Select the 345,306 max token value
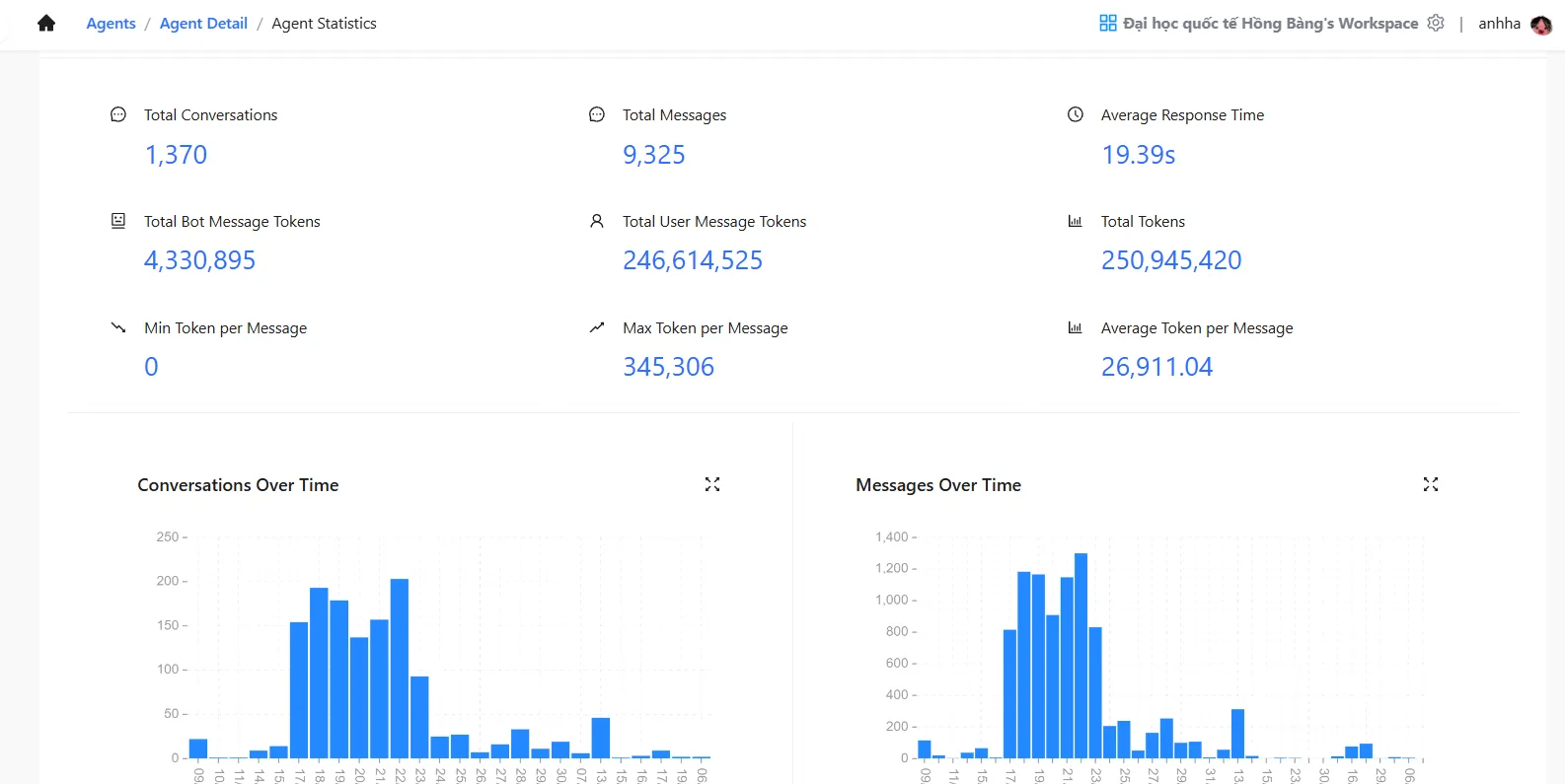 point(668,367)
